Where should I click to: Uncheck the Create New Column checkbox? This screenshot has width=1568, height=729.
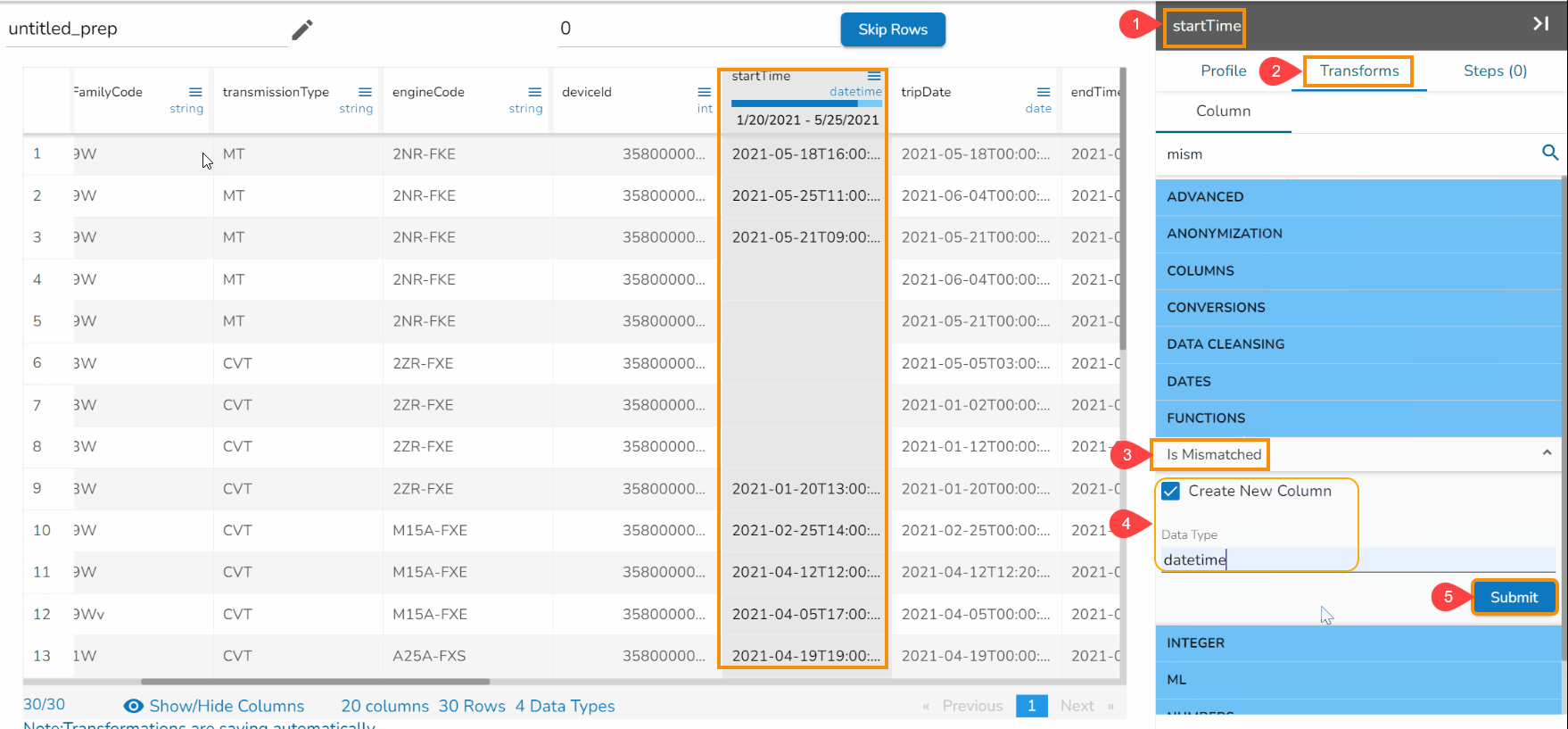(1171, 491)
